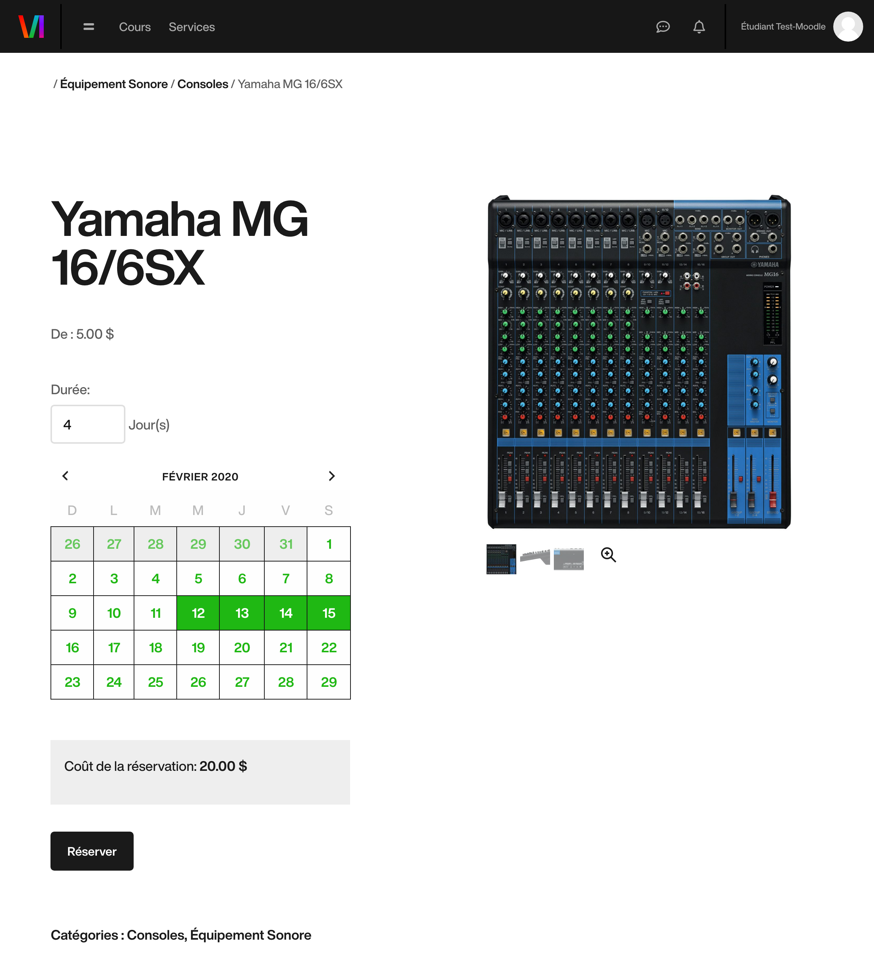The image size is (874, 975).
Task: Open the messages chat bubble icon
Action: pos(662,27)
